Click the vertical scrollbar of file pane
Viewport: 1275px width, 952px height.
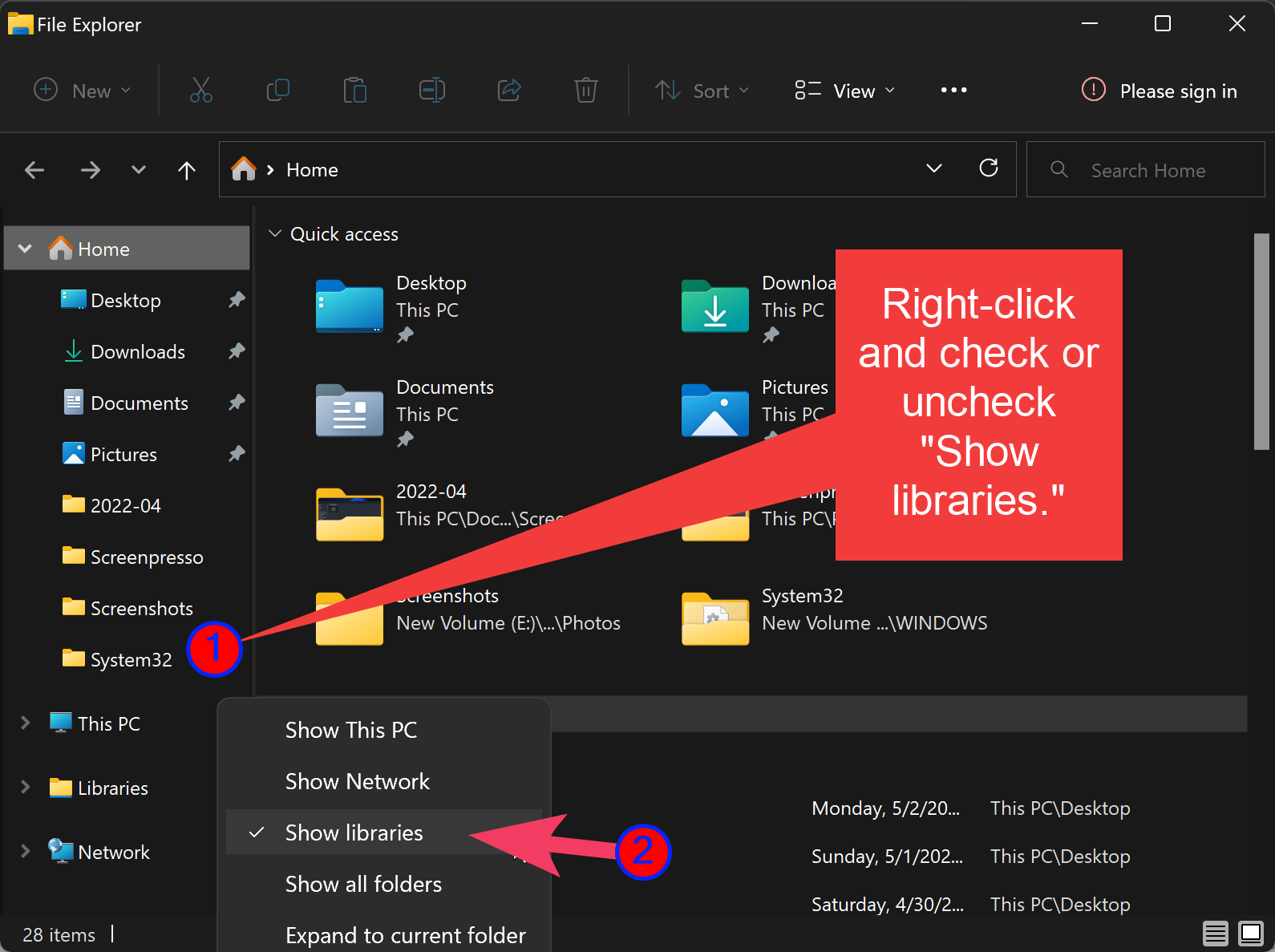pos(1261,341)
